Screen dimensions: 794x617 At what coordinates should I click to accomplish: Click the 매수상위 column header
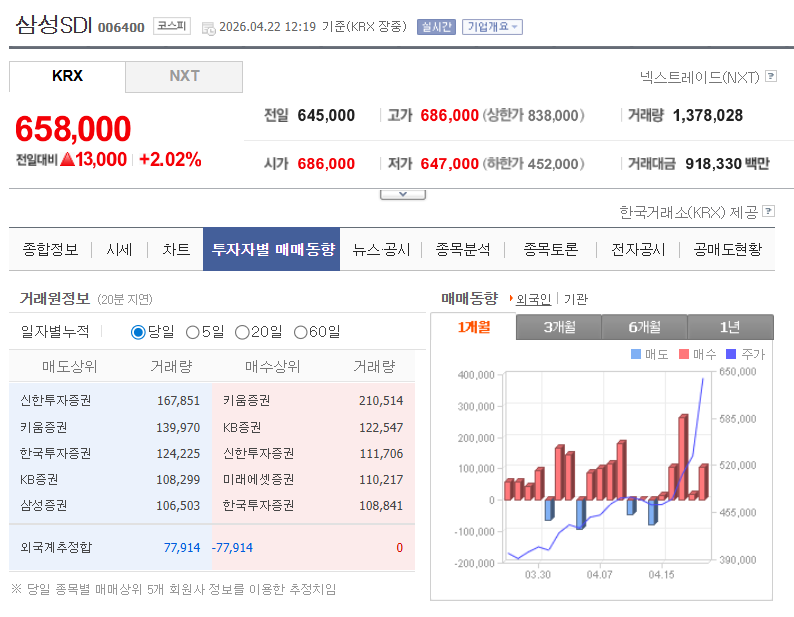(272, 366)
